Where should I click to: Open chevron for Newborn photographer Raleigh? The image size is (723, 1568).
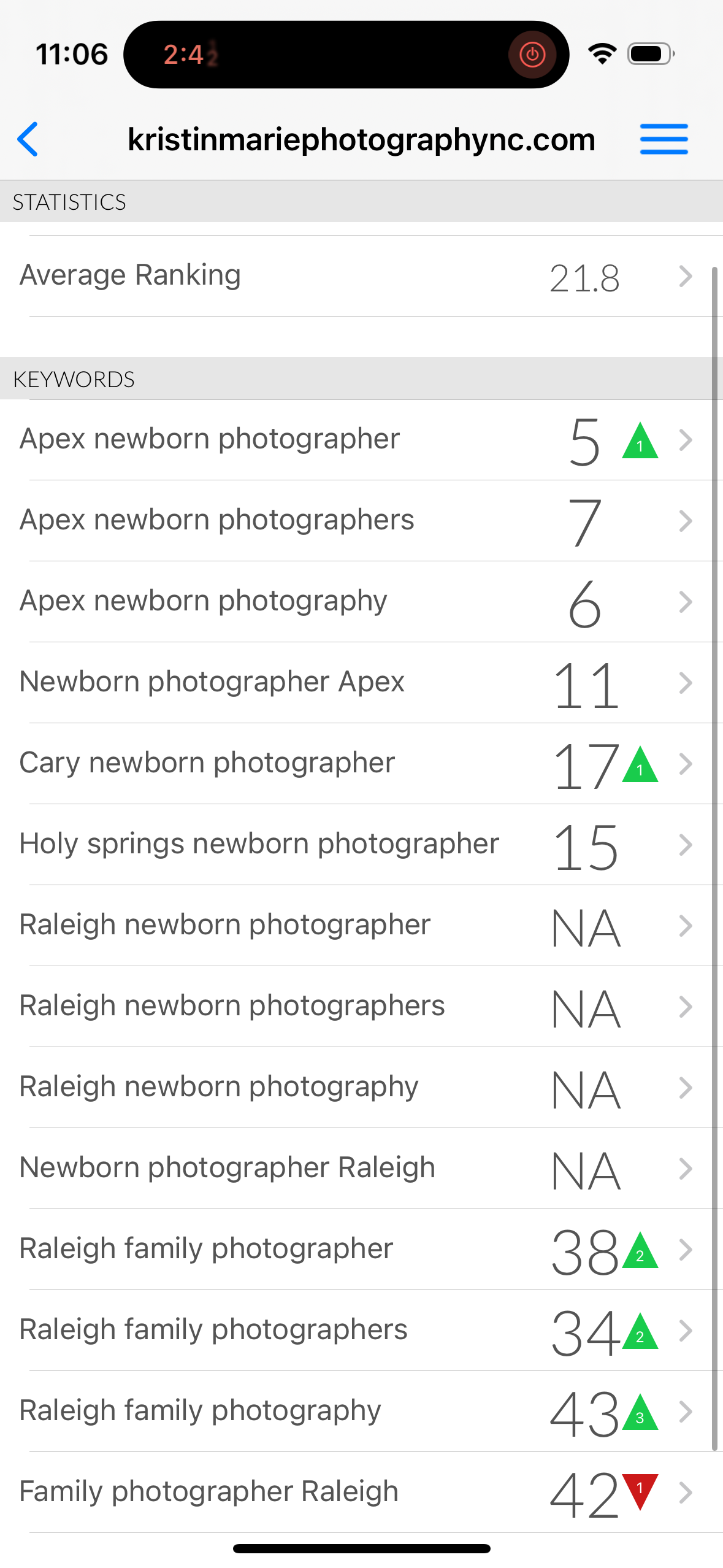(686, 1169)
